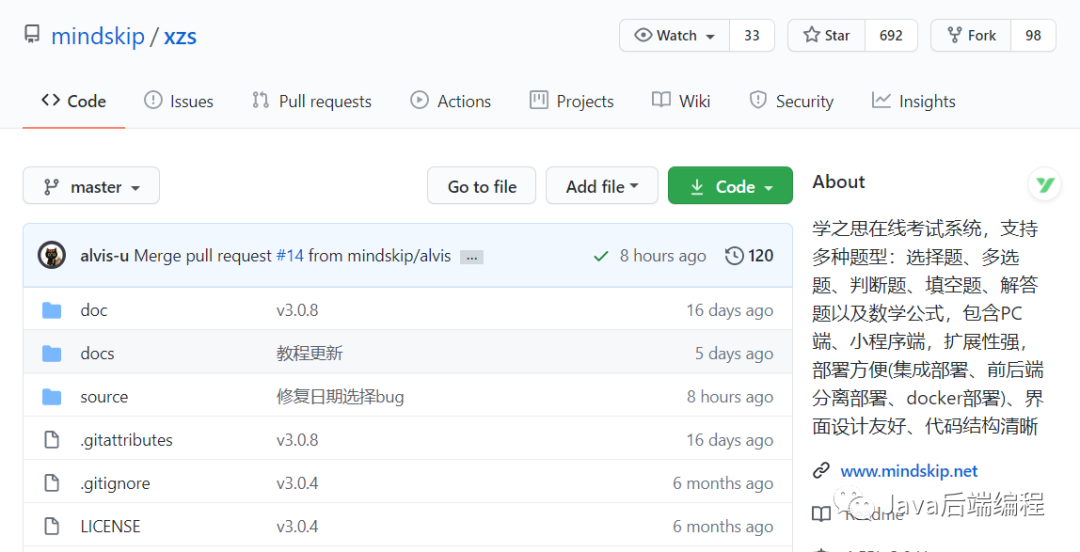Open the commit history showing 120
Viewport: 1080px width, 552px height.
[x=749, y=256]
